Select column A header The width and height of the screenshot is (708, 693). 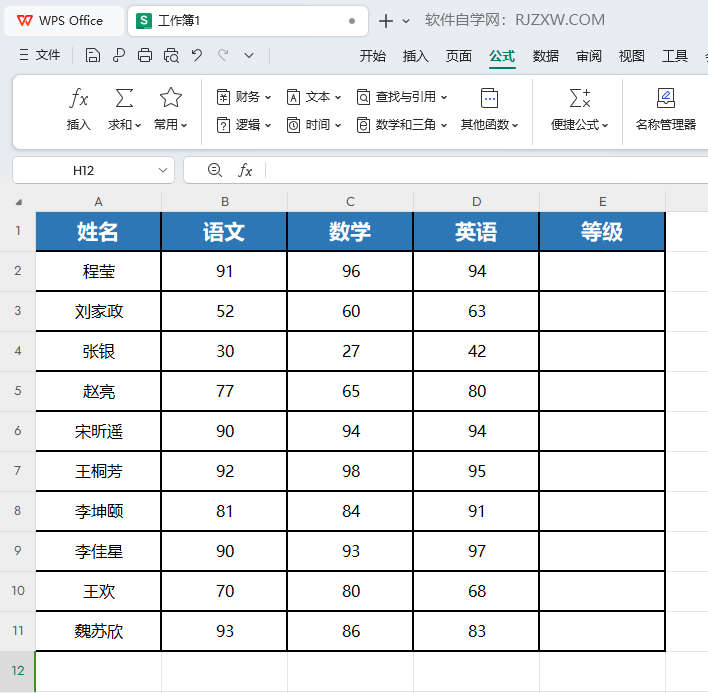click(x=98, y=202)
